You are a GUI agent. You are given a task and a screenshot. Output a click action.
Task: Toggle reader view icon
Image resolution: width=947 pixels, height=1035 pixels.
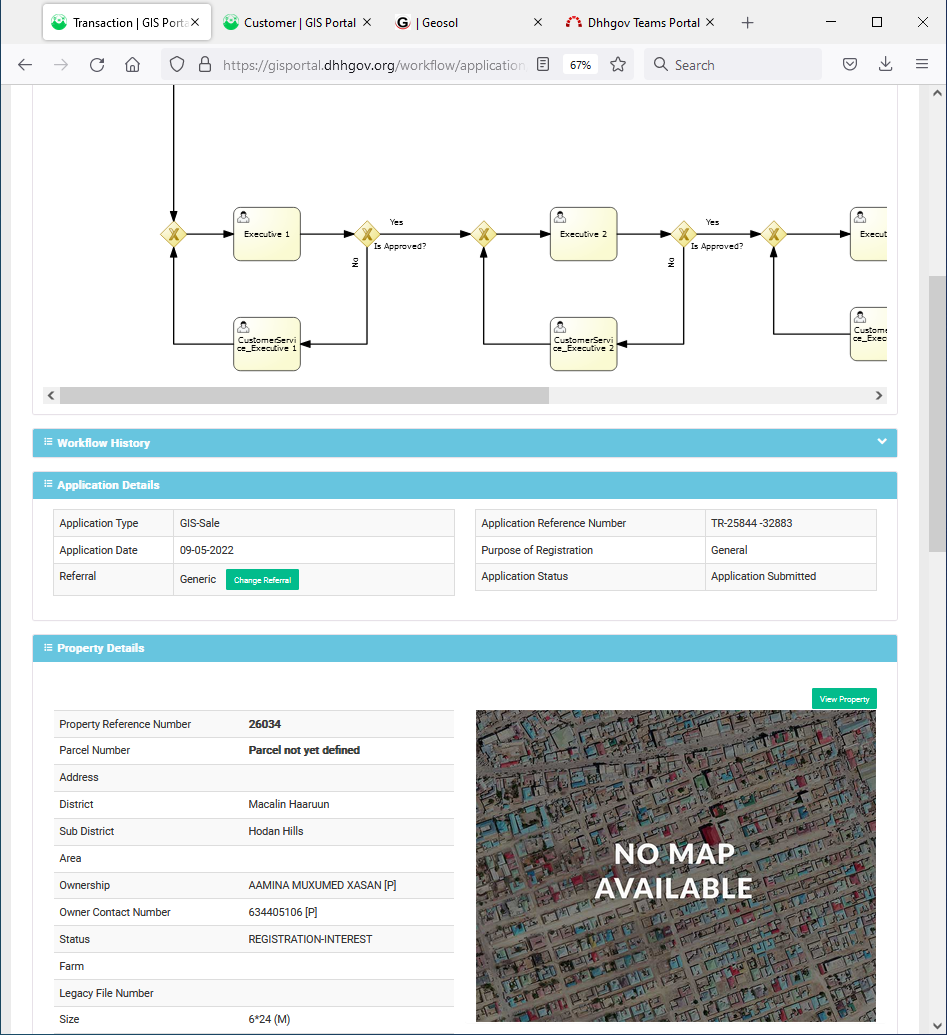[x=542, y=65]
